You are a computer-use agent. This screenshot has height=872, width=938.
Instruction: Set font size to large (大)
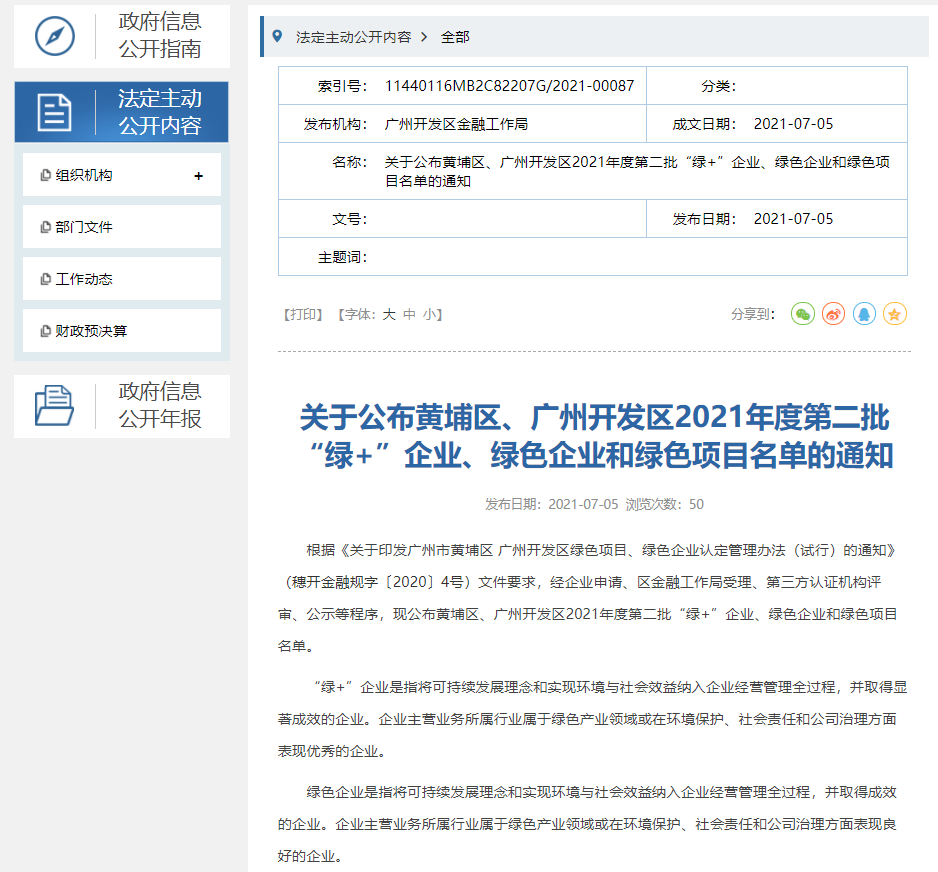(x=389, y=314)
